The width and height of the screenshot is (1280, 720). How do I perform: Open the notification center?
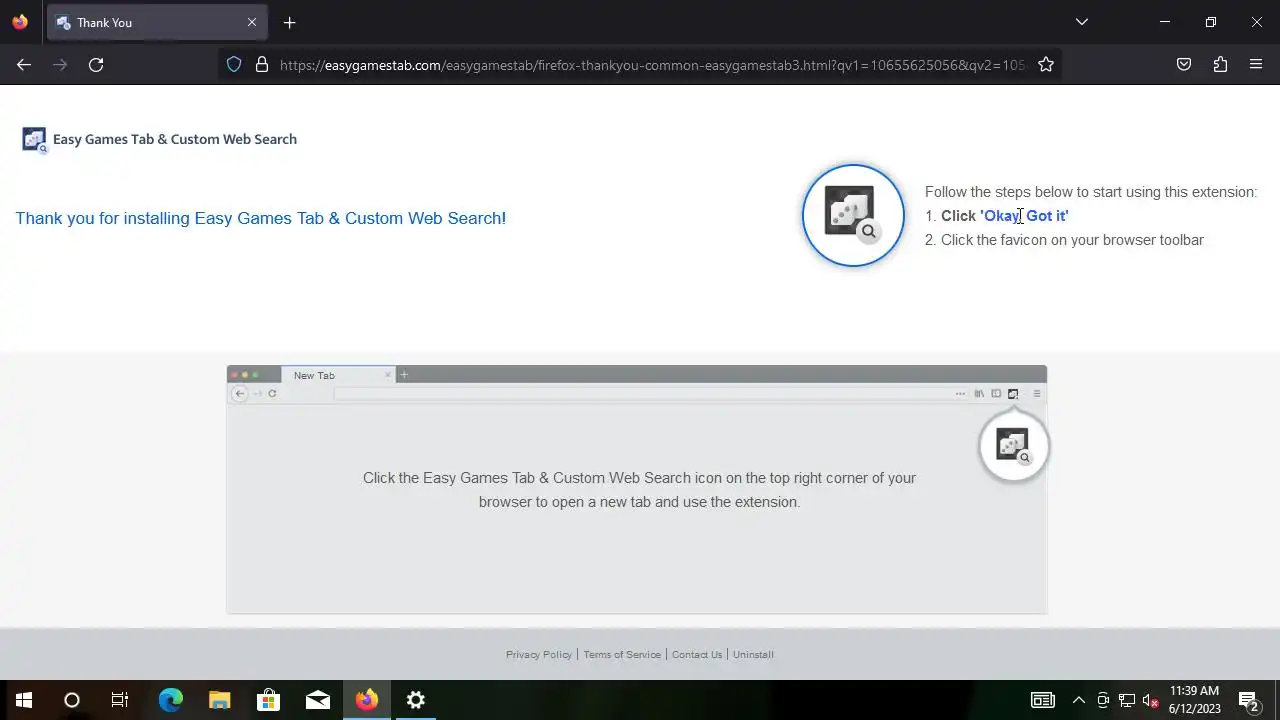point(1249,700)
